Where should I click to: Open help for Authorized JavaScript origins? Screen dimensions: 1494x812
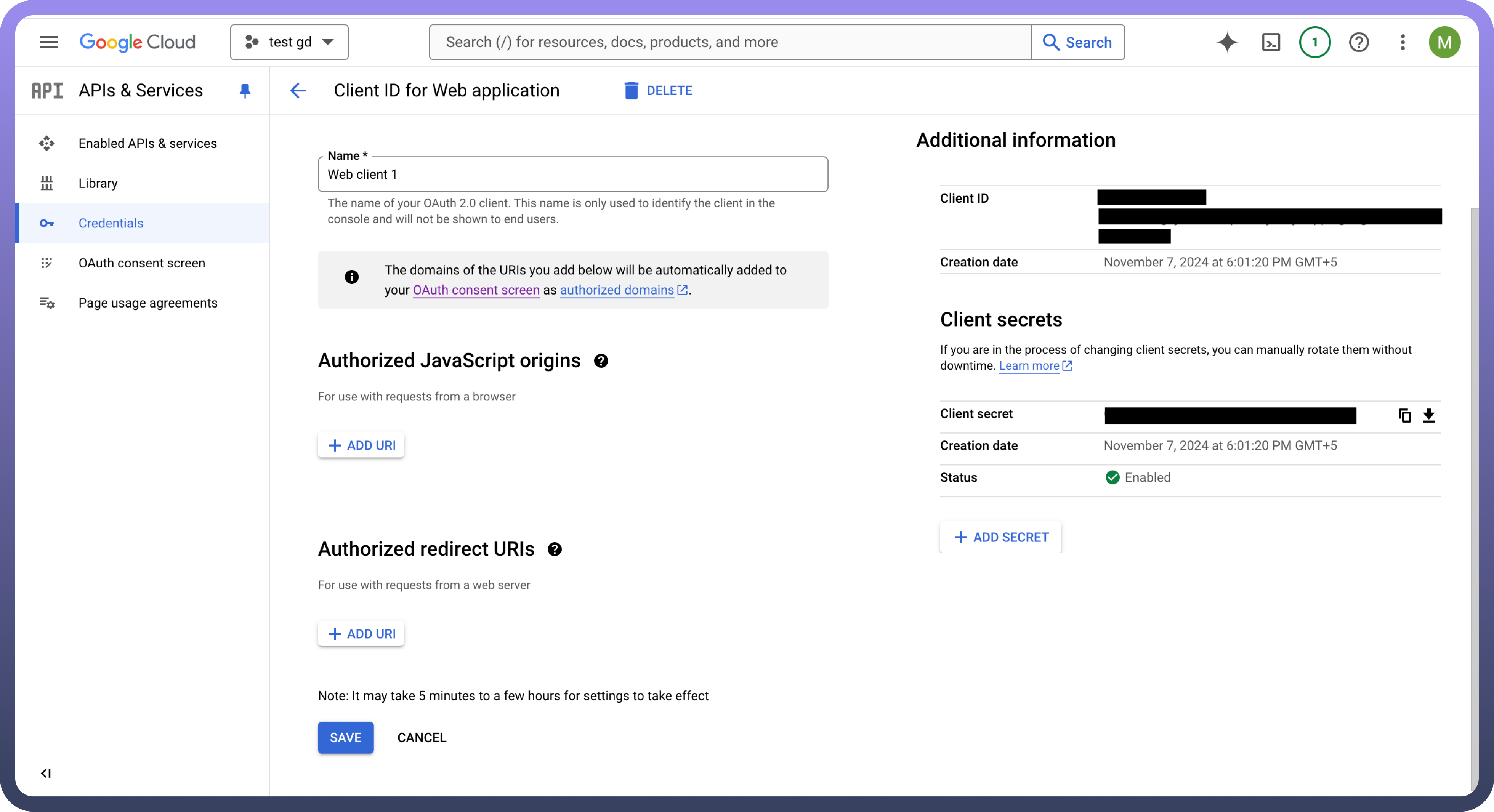[601, 361]
